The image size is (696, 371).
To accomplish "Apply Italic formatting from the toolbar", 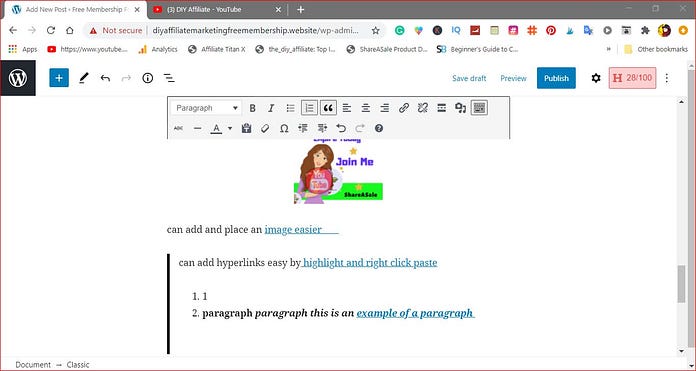I will point(271,108).
